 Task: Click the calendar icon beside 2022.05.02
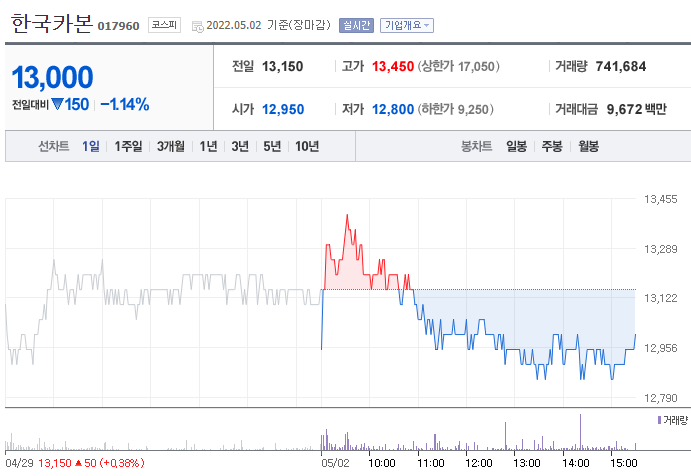(x=197, y=26)
